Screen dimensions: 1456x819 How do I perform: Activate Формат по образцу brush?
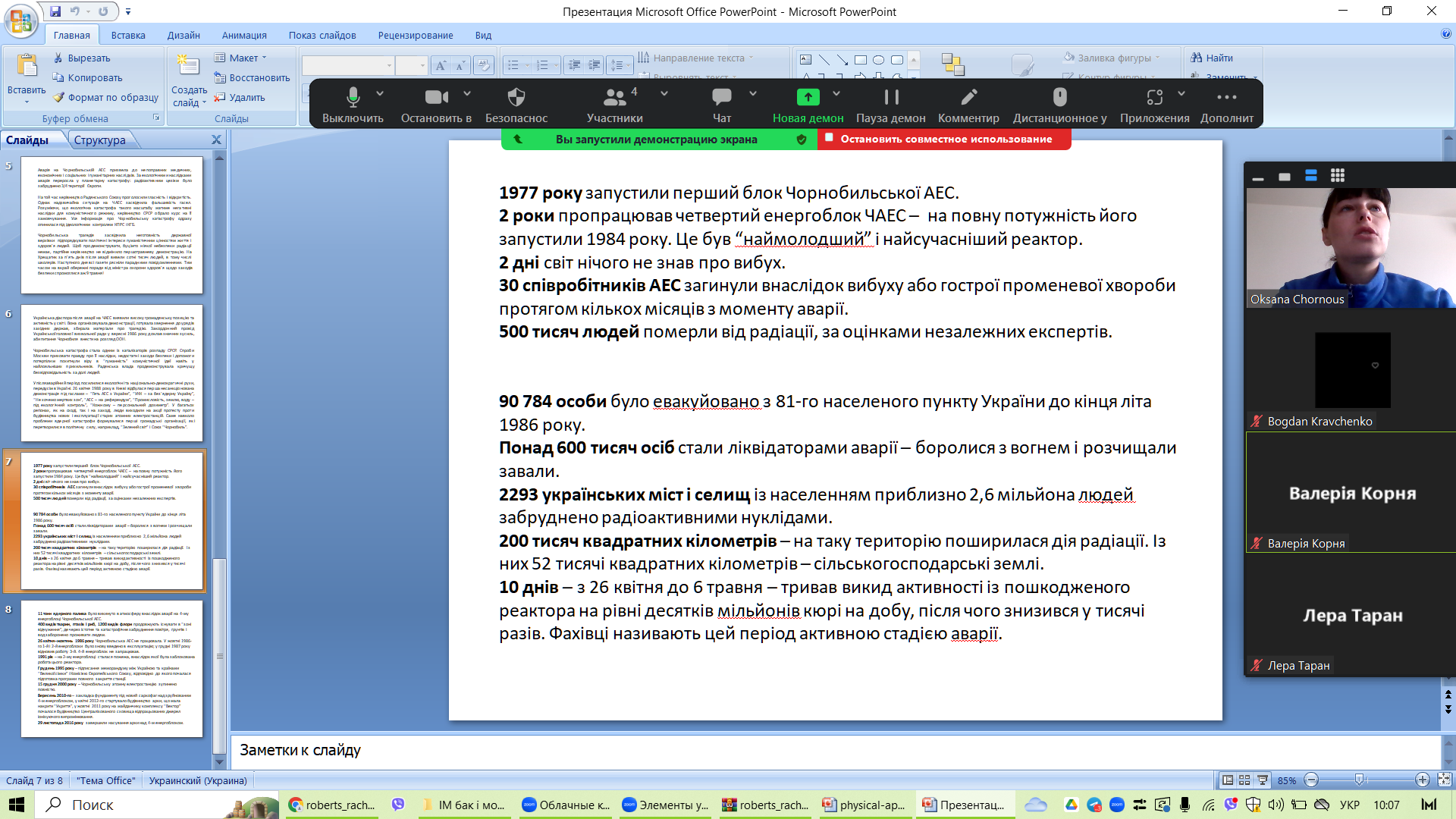click(106, 97)
